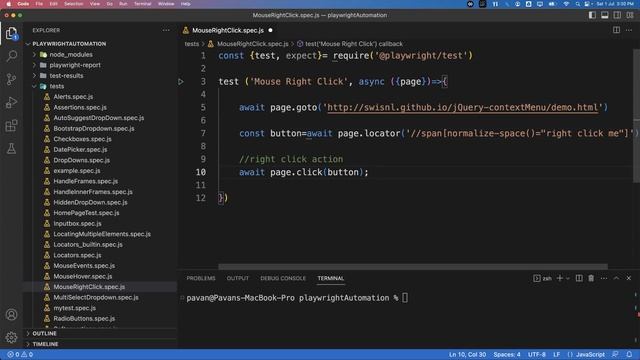Open Alerts.spec.js file

[73, 97]
